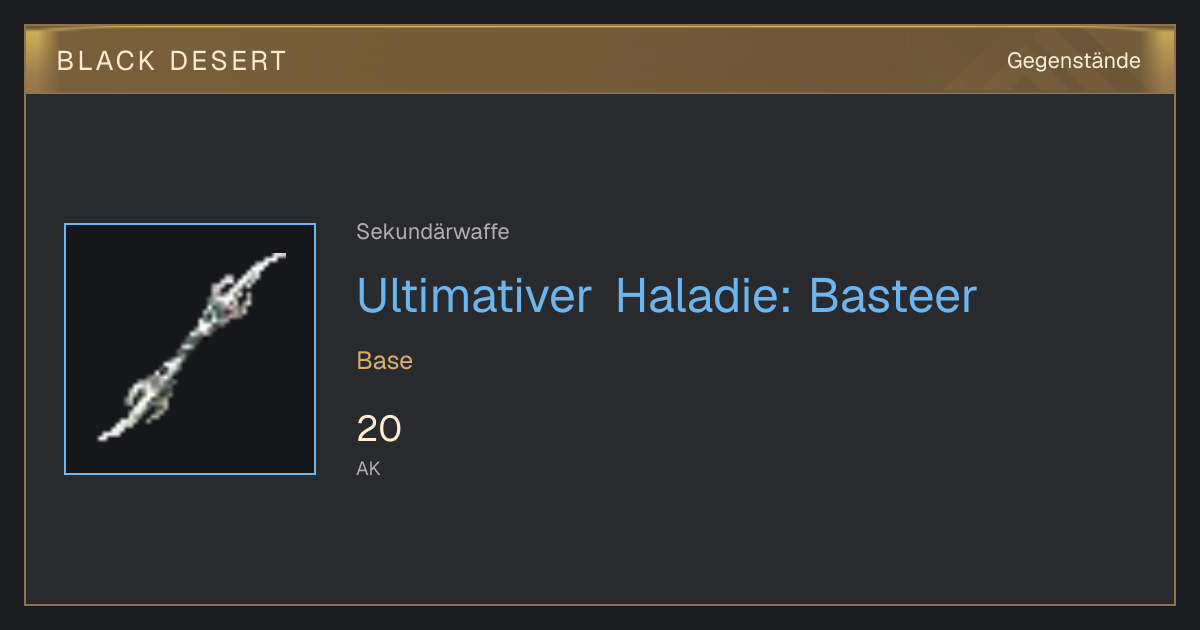Viewport: 1200px width, 630px height.
Task: Click the golden header banner center
Action: (x=600, y=60)
